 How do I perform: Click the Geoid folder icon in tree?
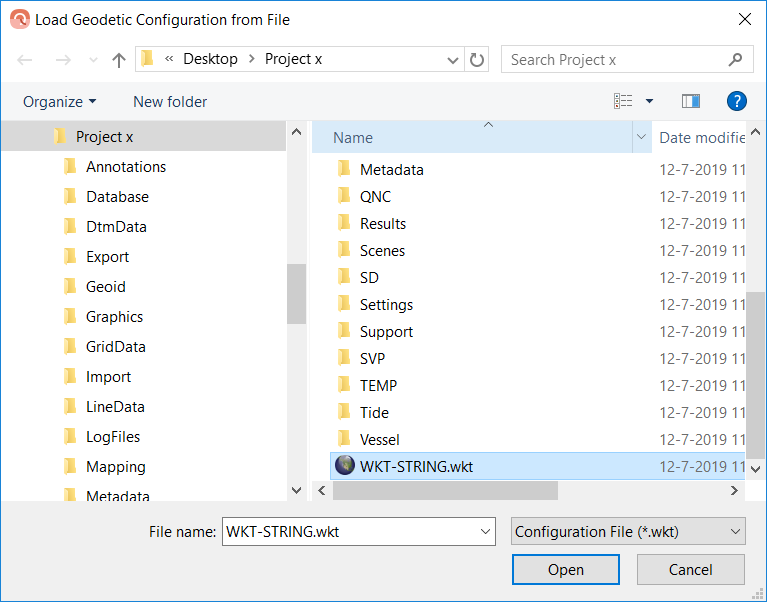tap(70, 287)
